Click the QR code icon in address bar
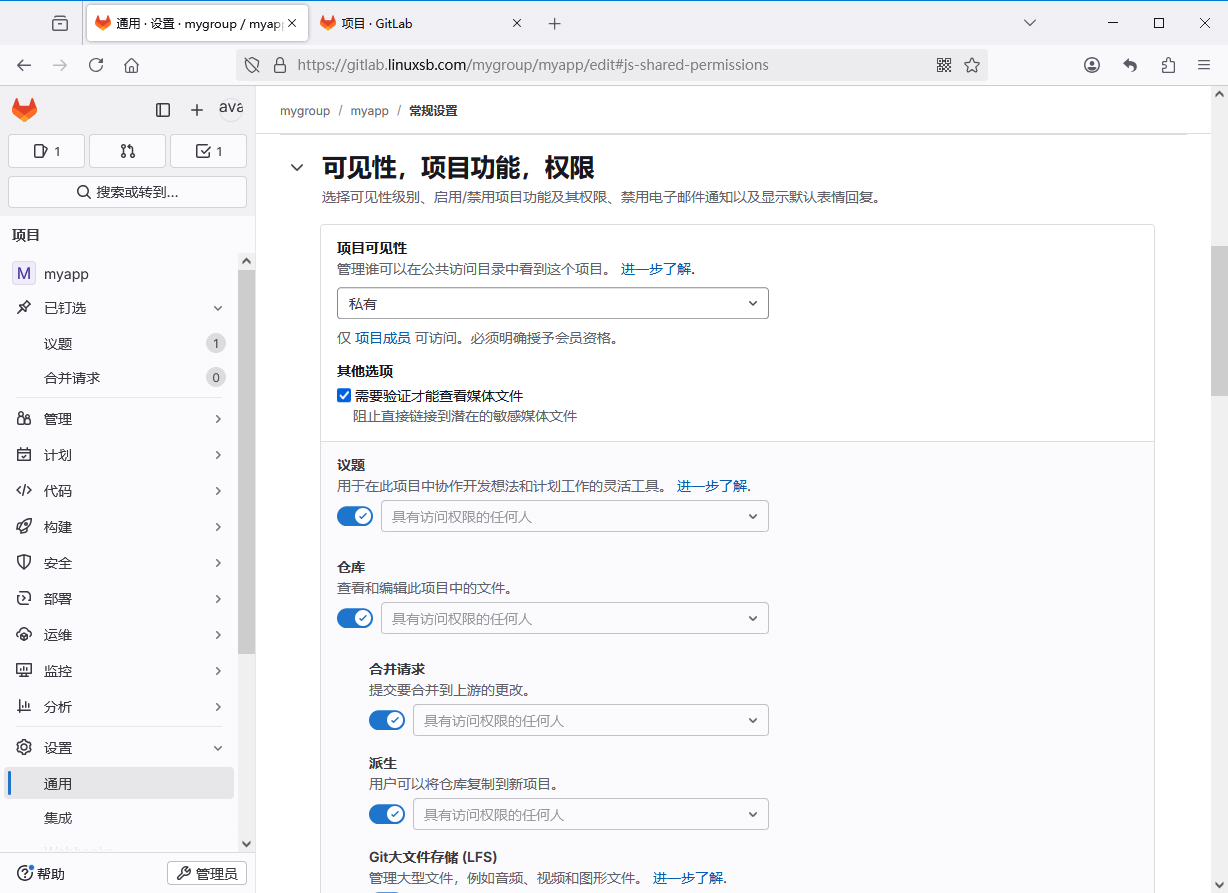 tap(944, 65)
